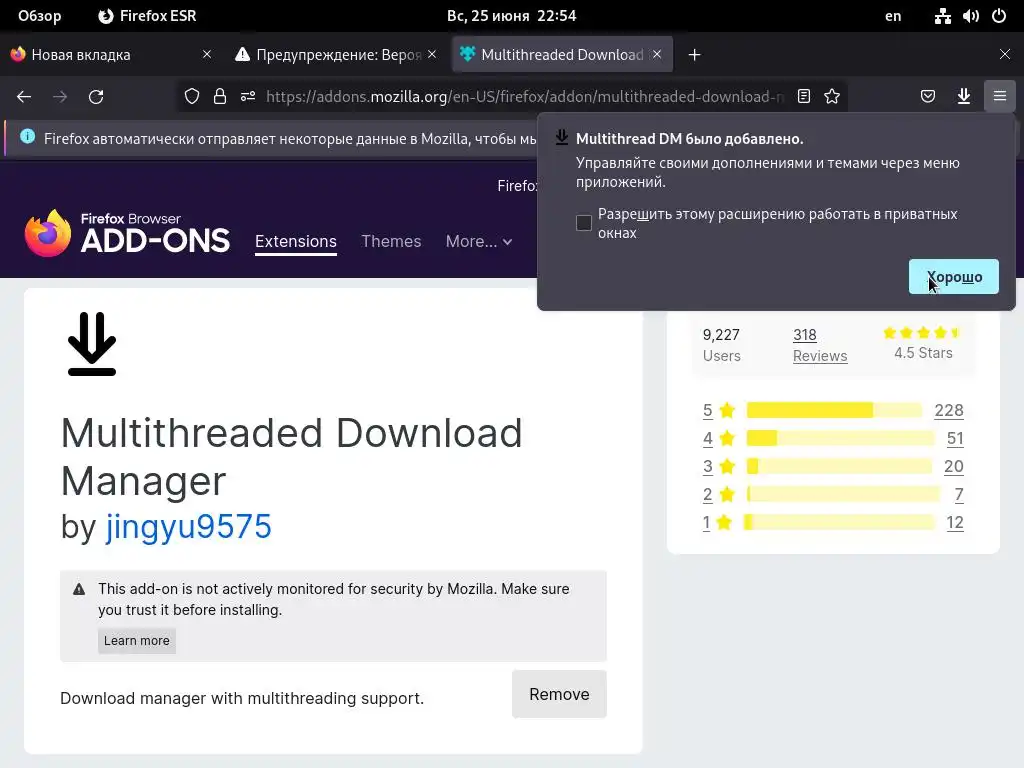Confirm with the Хорошо button
Viewport: 1024px width, 768px height.
[x=953, y=276]
